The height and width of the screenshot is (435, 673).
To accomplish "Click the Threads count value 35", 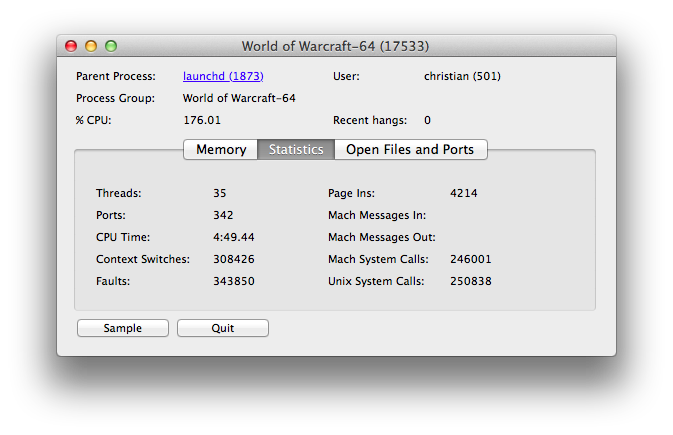I will [220, 193].
